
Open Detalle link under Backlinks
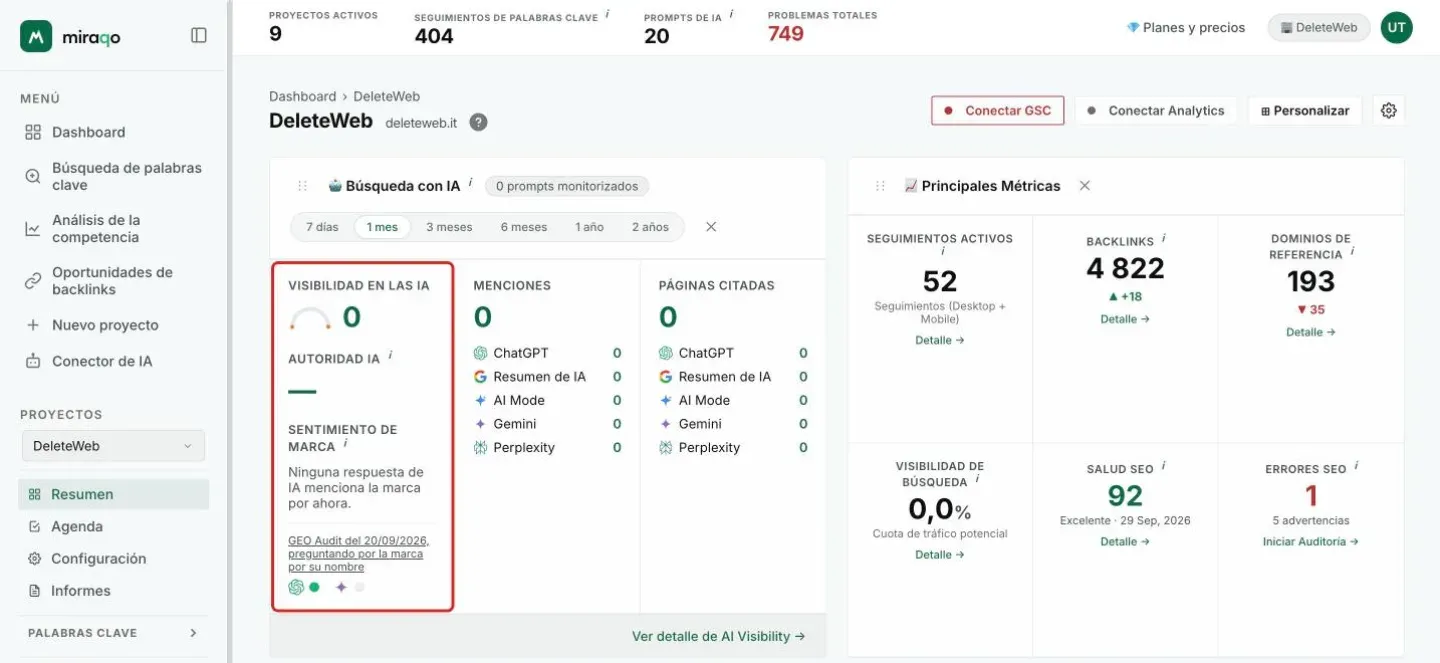[1125, 319]
